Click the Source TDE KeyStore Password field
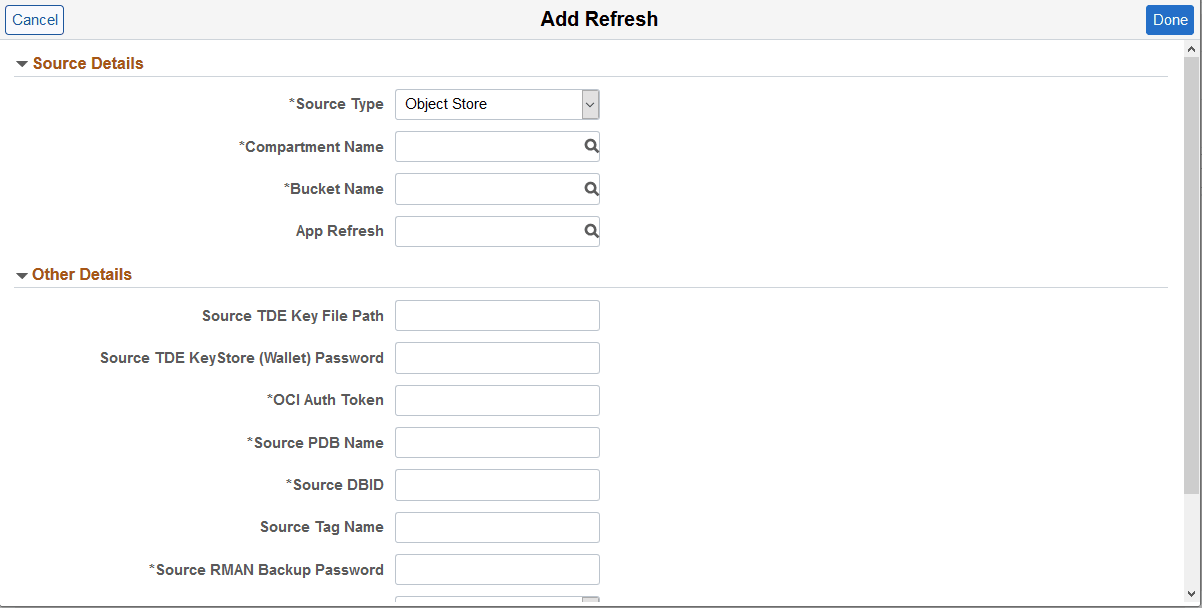The image size is (1202, 608). (x=497, y=357)
